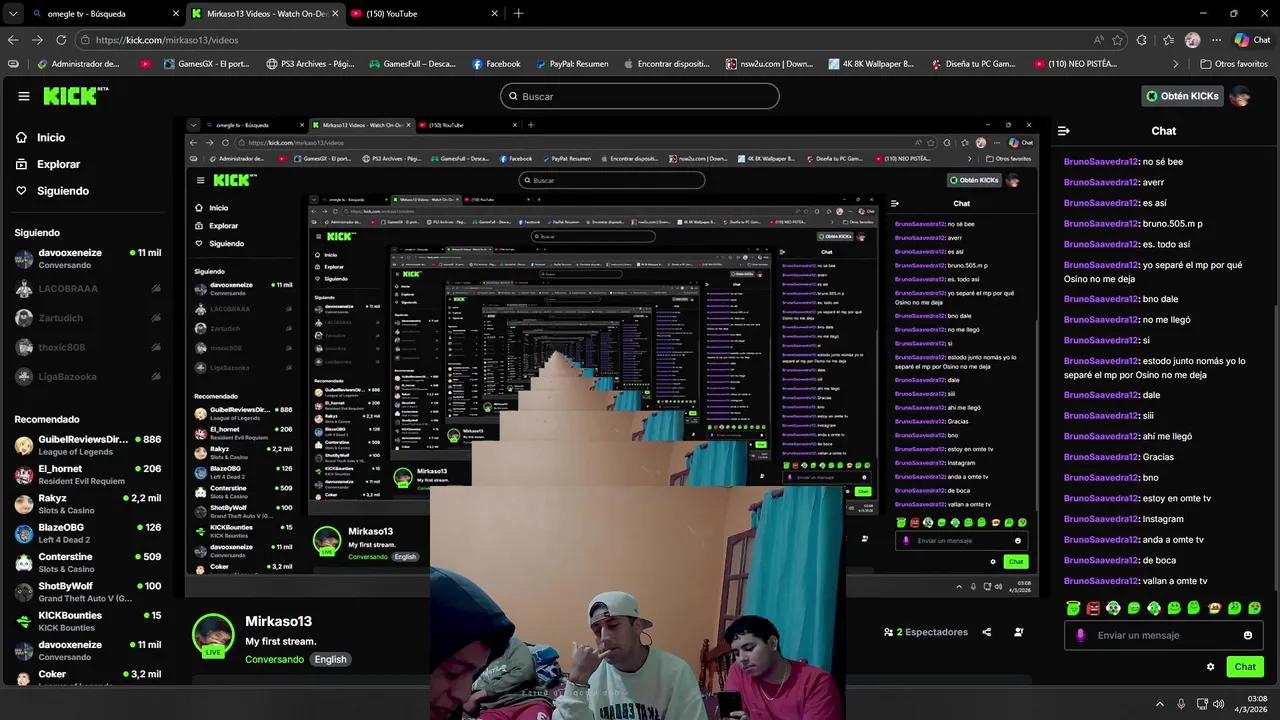This screenshot has height=720, width=1280.
Task: Reload page with browser refresh icon
Action: [61, 40]
